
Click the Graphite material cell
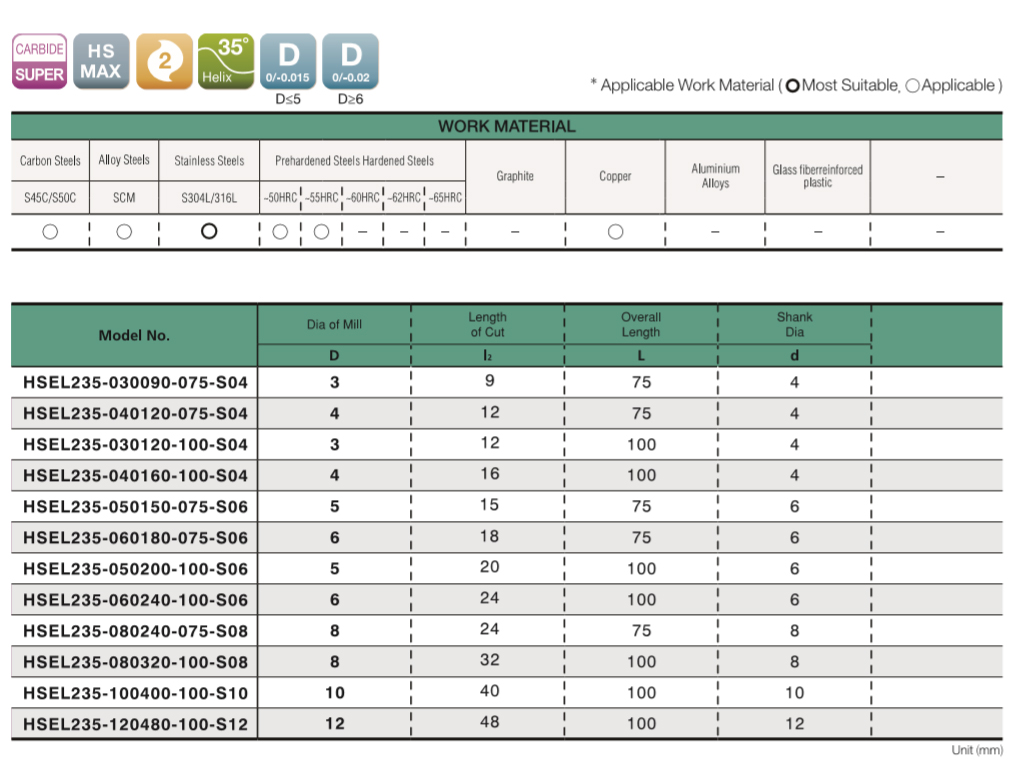515,177
